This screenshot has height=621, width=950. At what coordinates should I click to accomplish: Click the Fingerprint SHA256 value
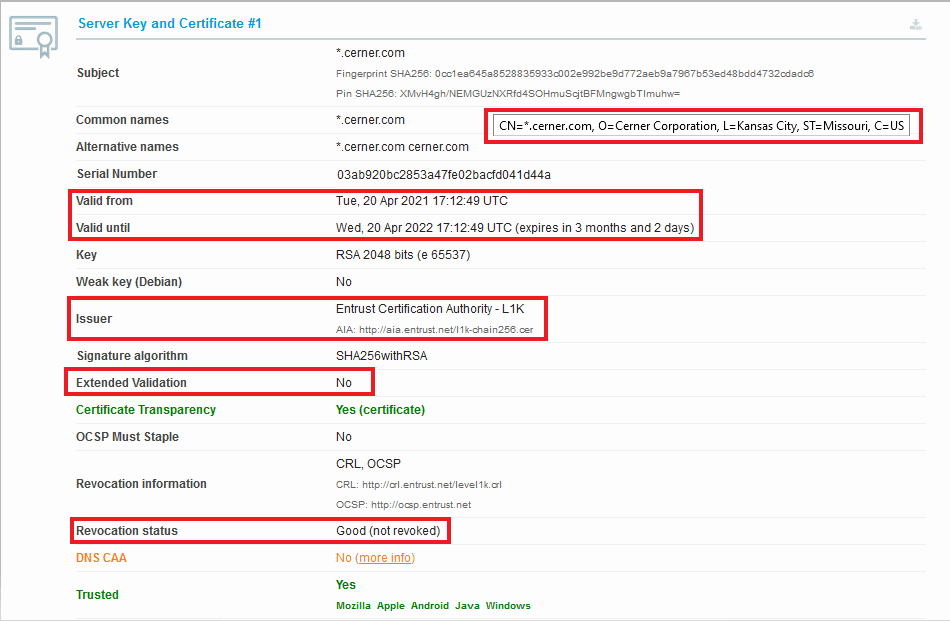[624, 73]
